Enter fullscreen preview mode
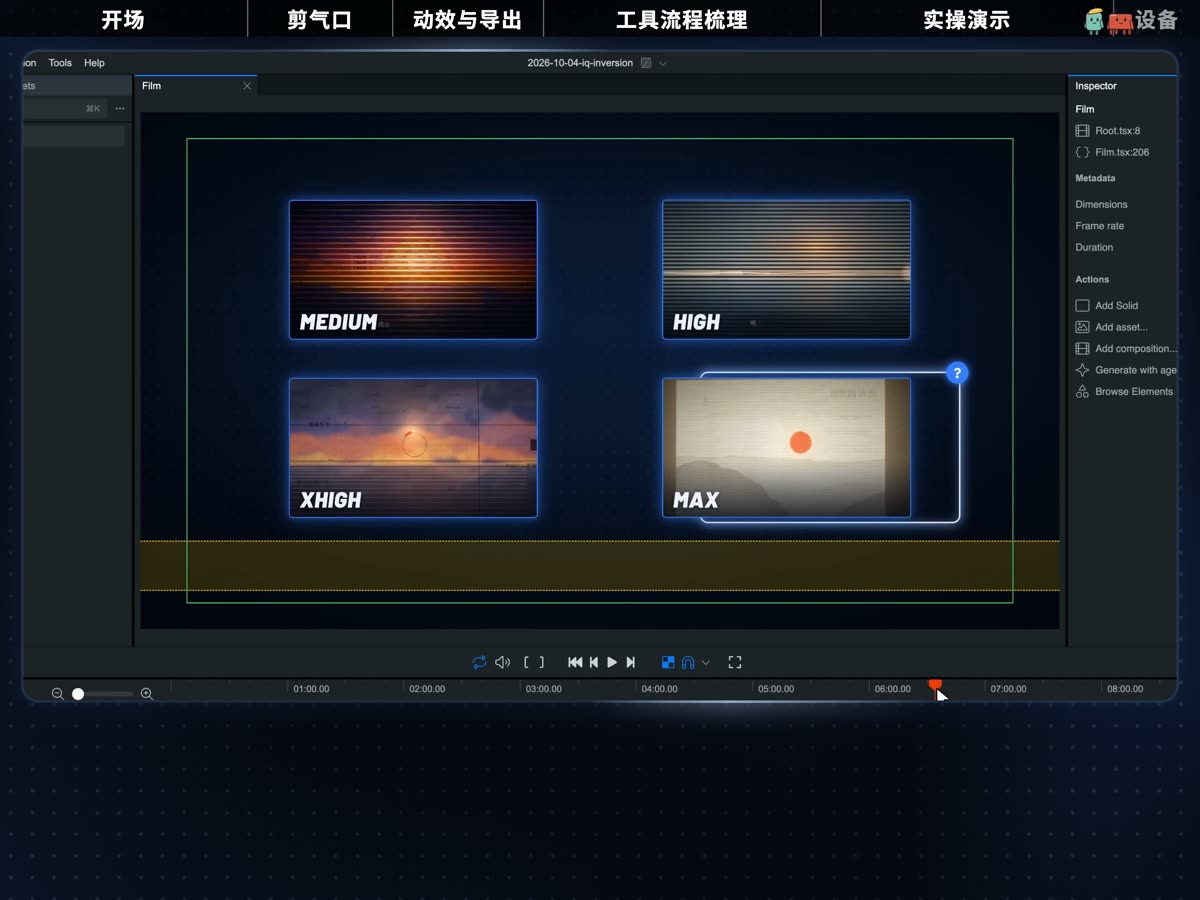 tap(735, 662)
